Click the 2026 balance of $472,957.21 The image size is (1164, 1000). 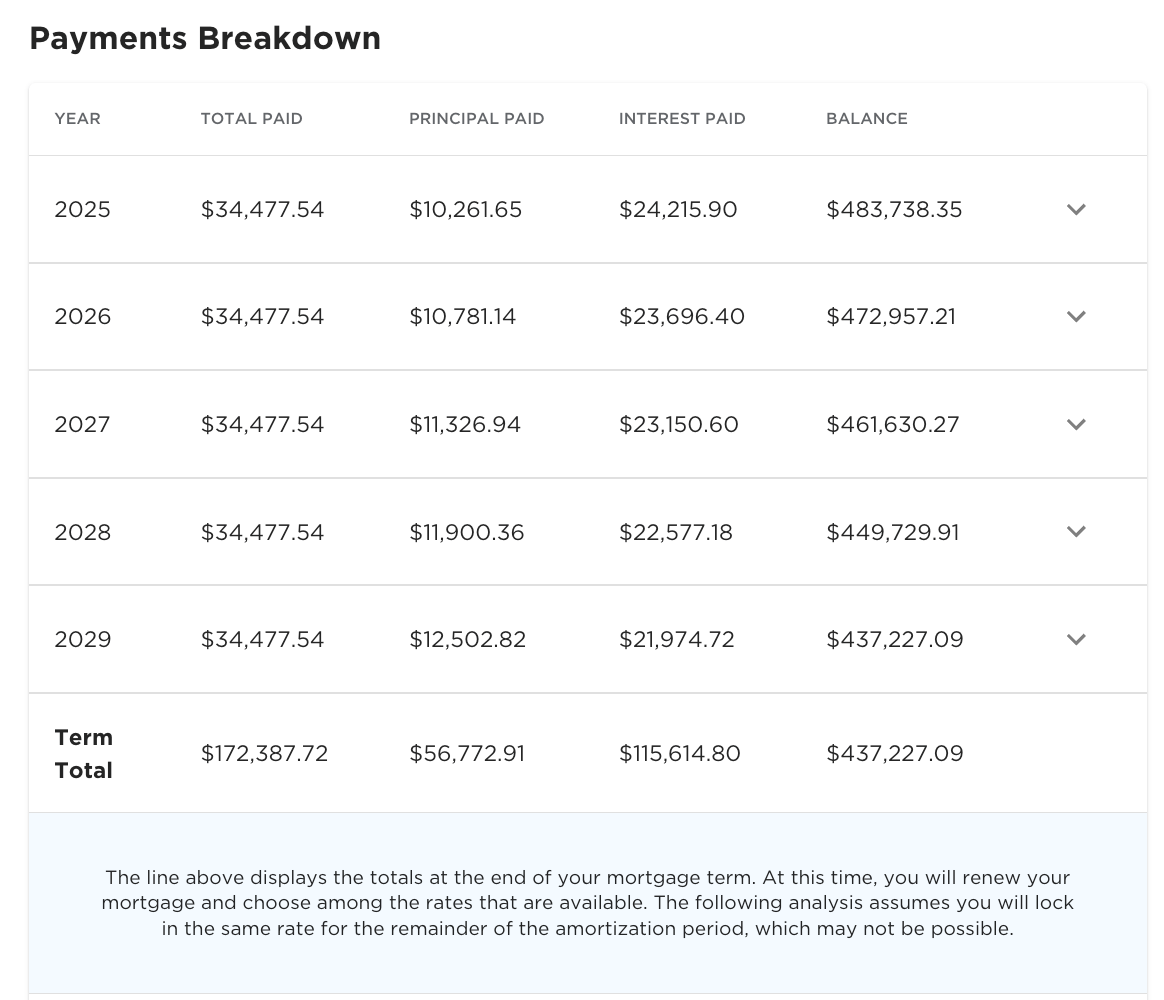point(891,317)
